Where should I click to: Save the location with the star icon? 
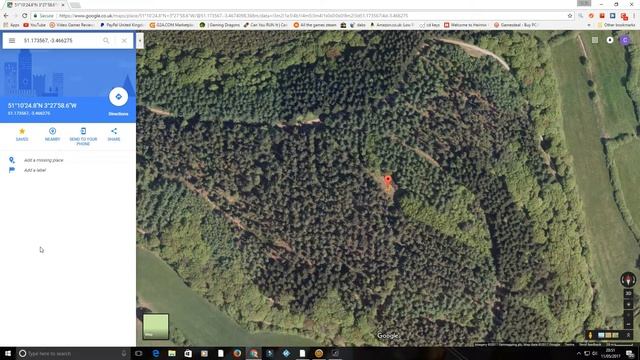pyautogui.click(x=22, y=134)
